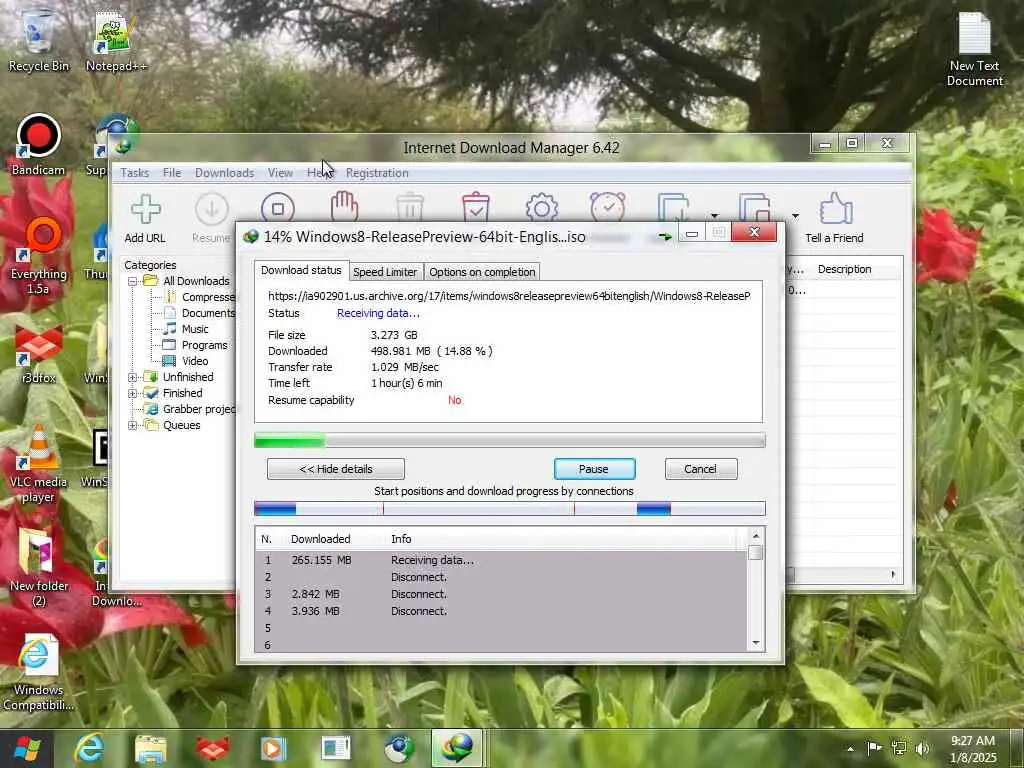Open the Downloads menu

click(x=224, y=172)
